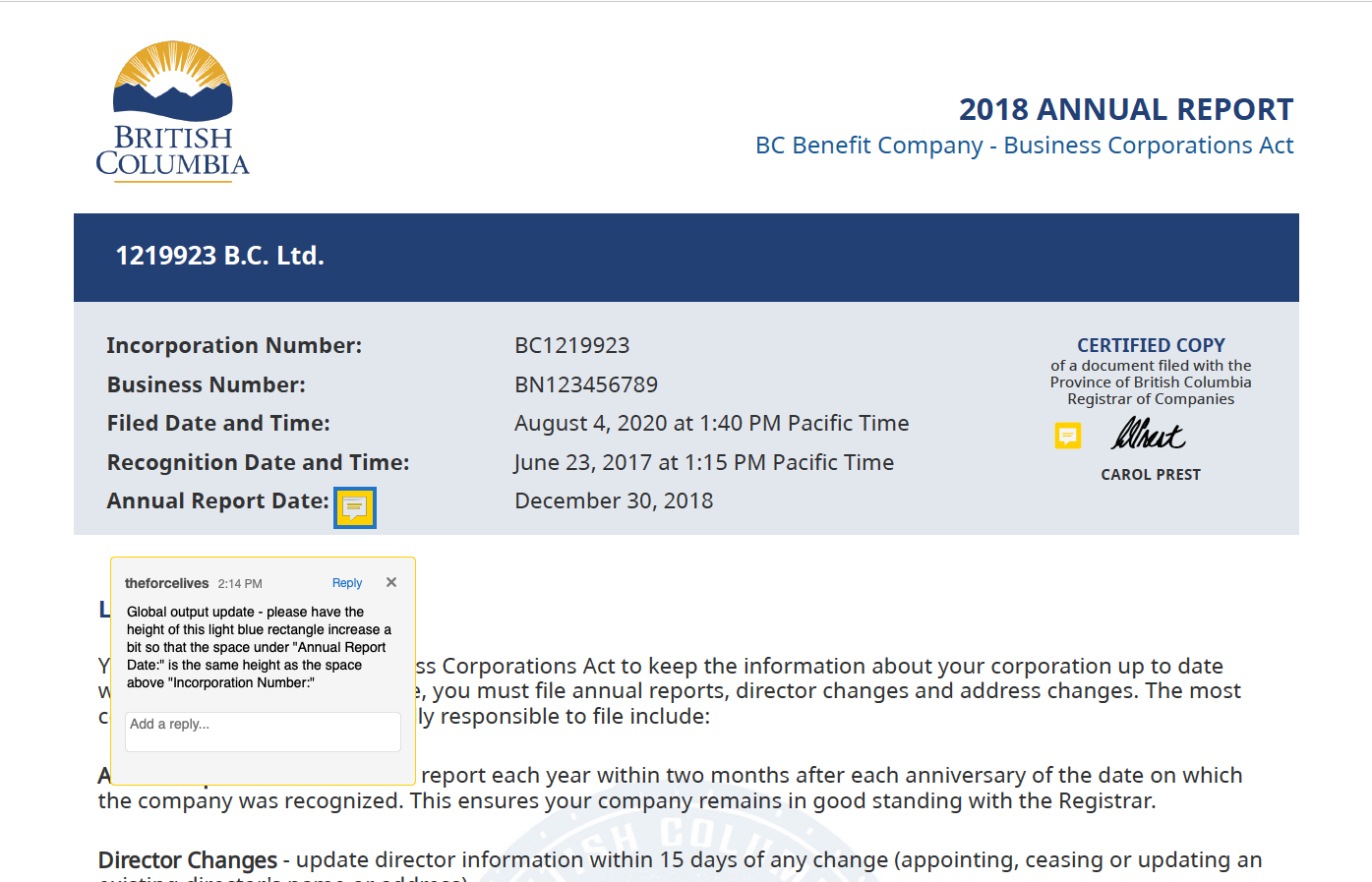Select the incorporation number BC1219923
This screenshot has width=1372, height=882.
tap(572, 345)
